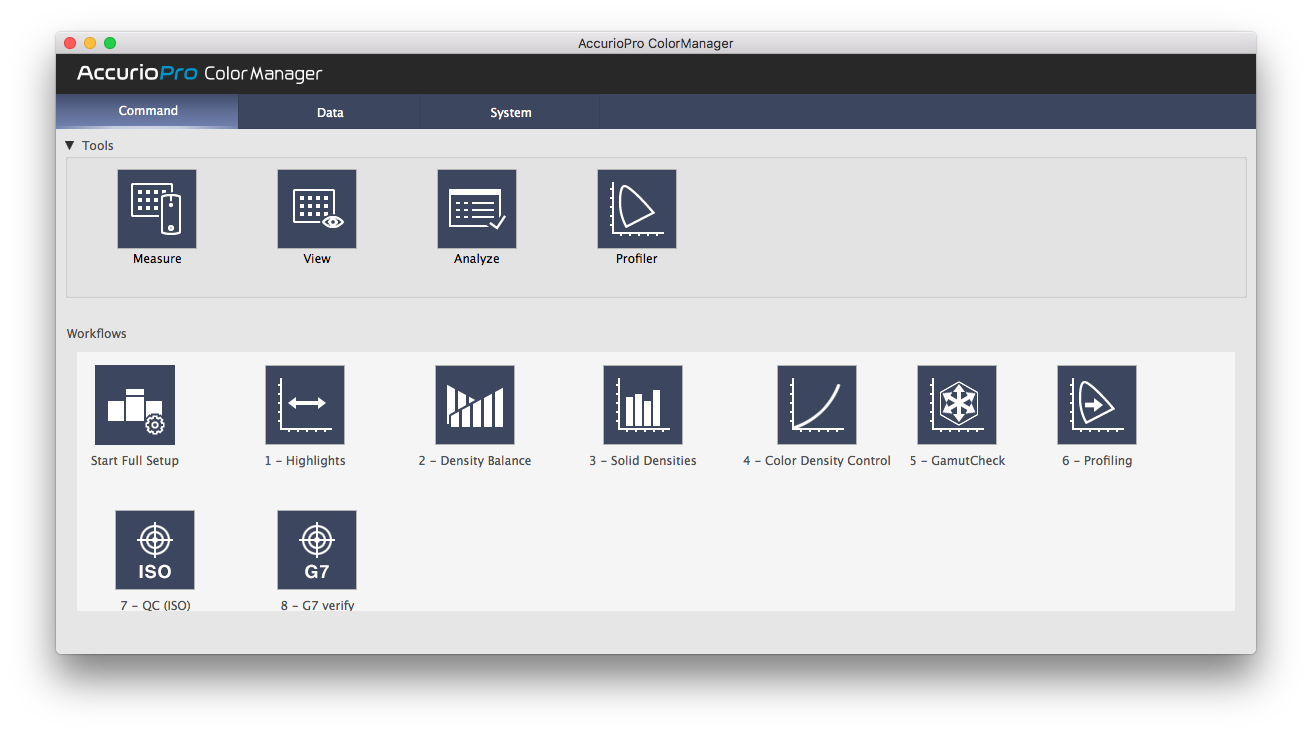Start the 6 – Profiling workflow icon

pyautogui.click(x=1097, y=405)
